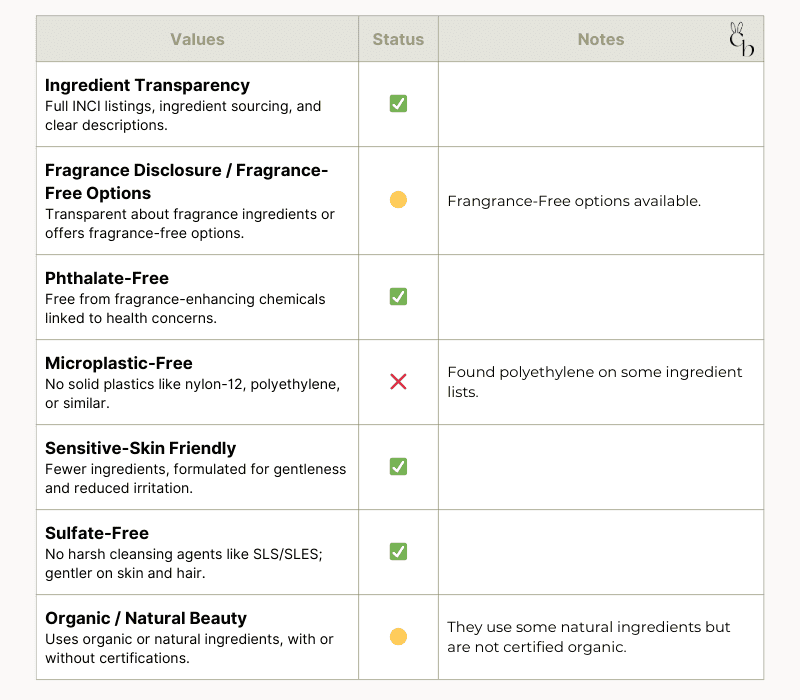The height and width of the screenshot is (700, 800).
Task: Select the Values column header
Action: tap(197, 39)
